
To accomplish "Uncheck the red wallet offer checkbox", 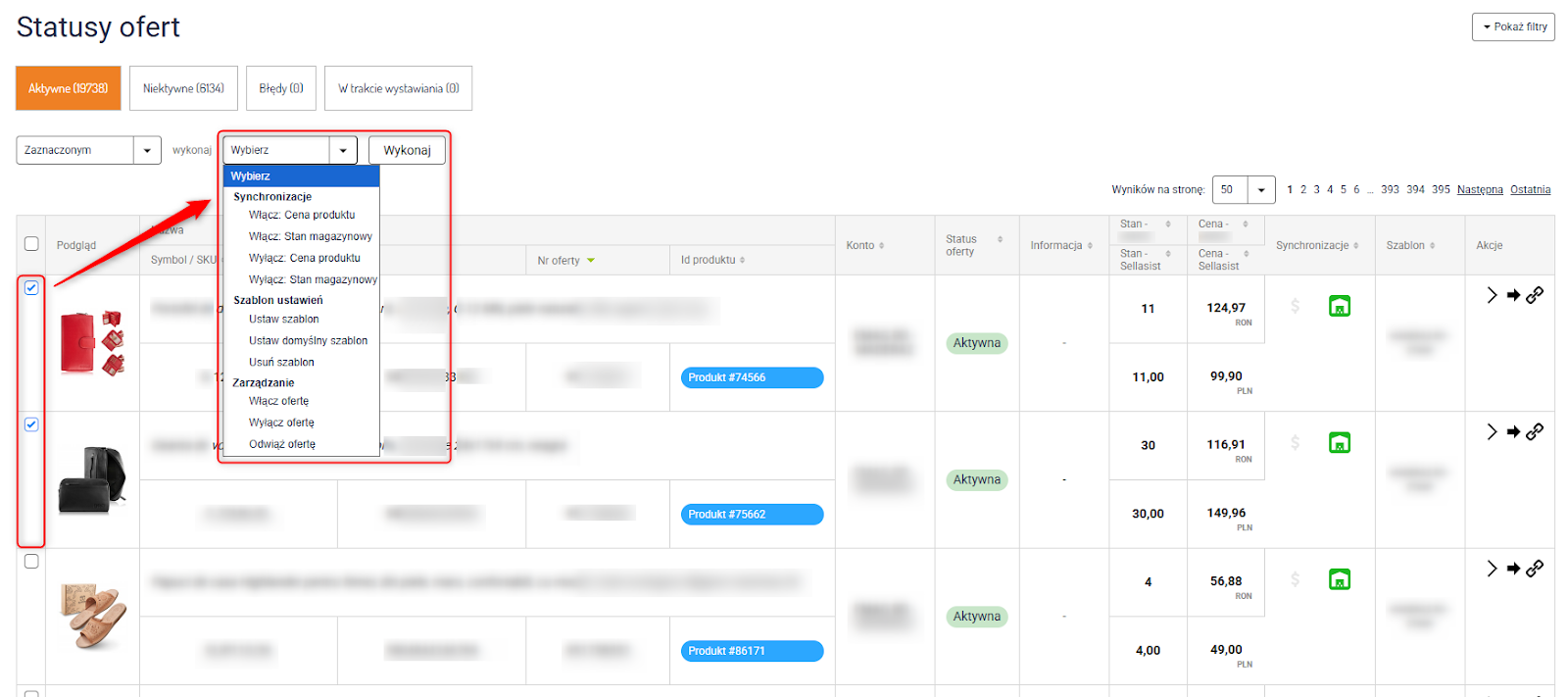I will click(x=31, y=288).
